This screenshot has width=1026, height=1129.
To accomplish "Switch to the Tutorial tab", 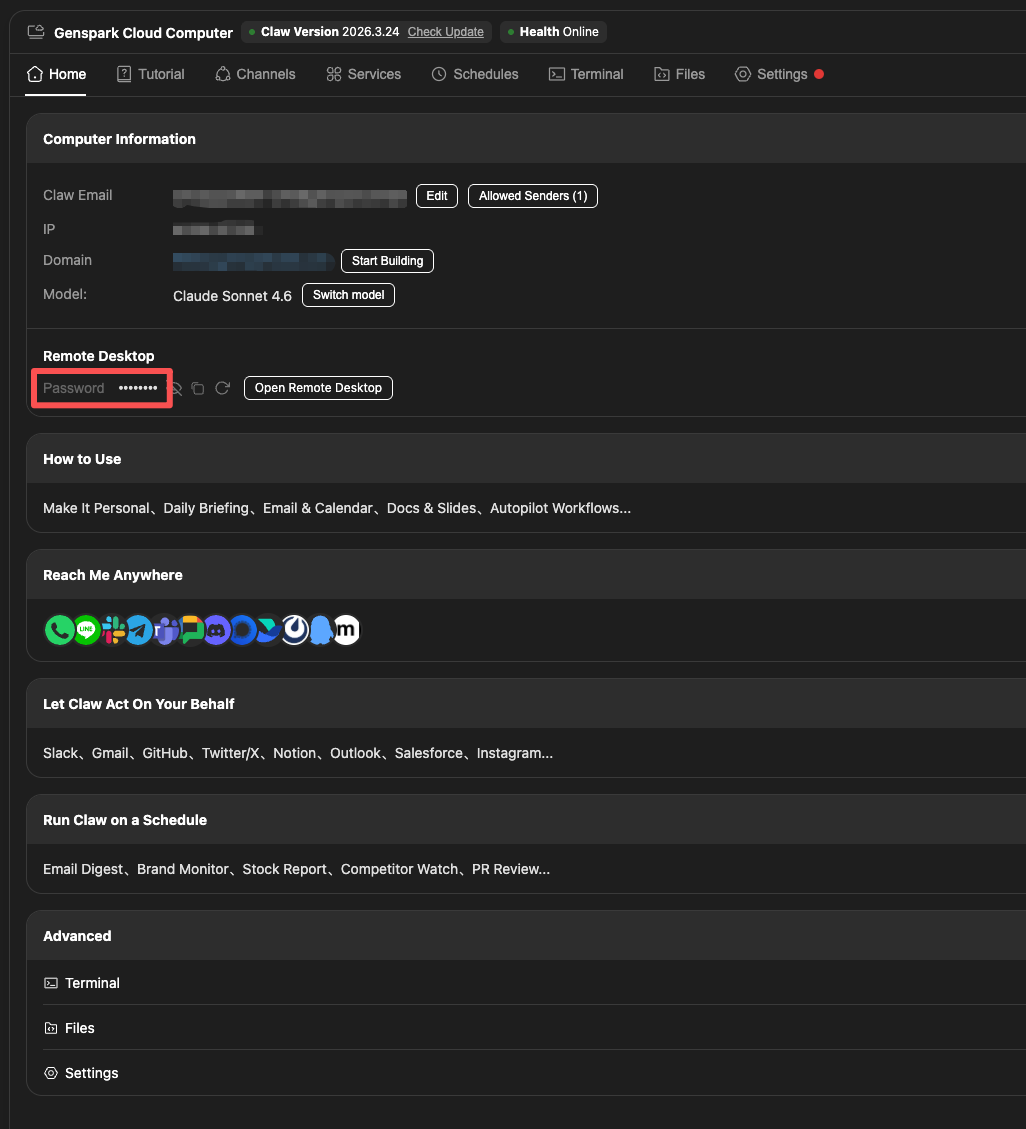I will [x=150, y=74].
